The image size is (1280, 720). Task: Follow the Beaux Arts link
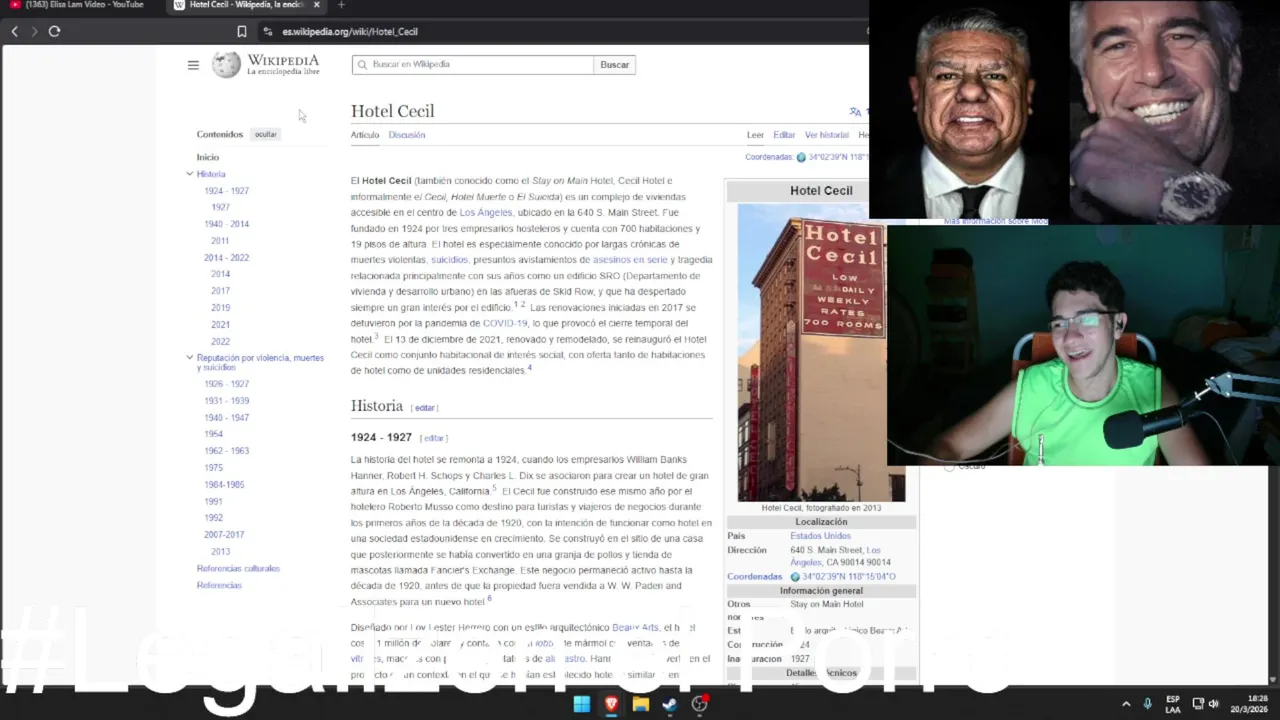click(x=635, y=628)
